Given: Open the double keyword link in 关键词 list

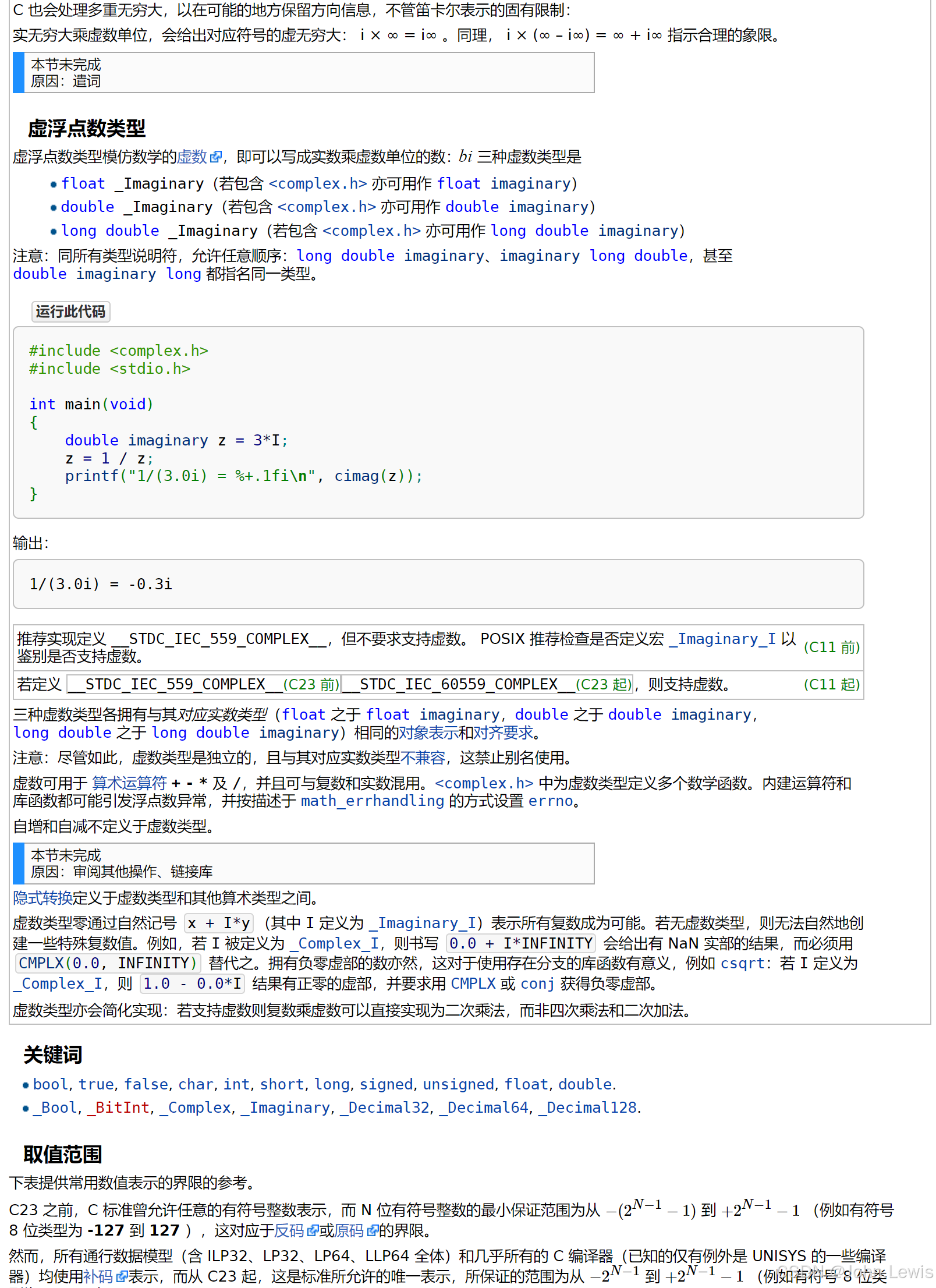Looking at the screenshot, I should coord(585,1084).
